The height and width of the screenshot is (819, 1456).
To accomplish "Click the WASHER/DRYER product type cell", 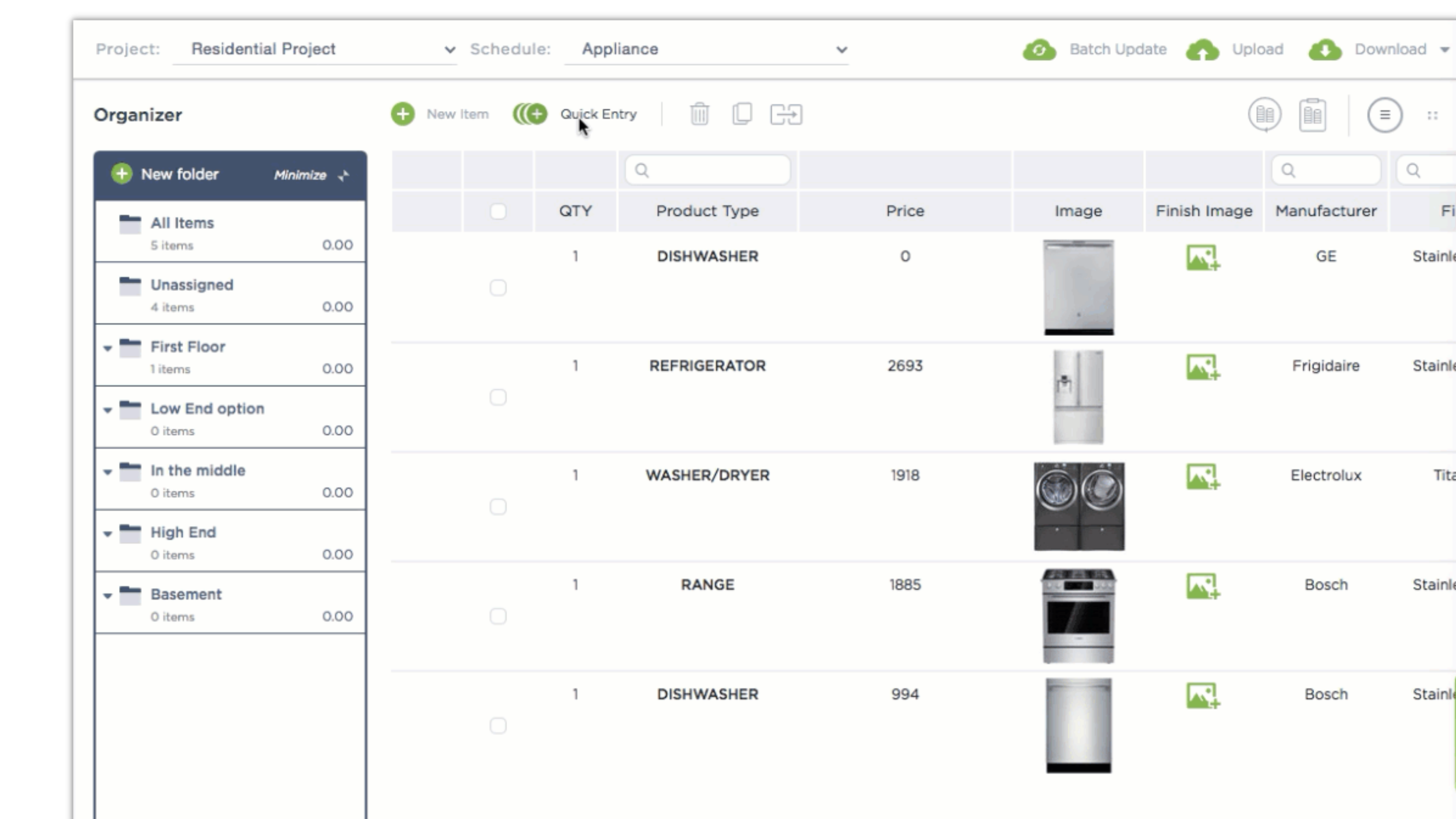I will click(707, 475).
